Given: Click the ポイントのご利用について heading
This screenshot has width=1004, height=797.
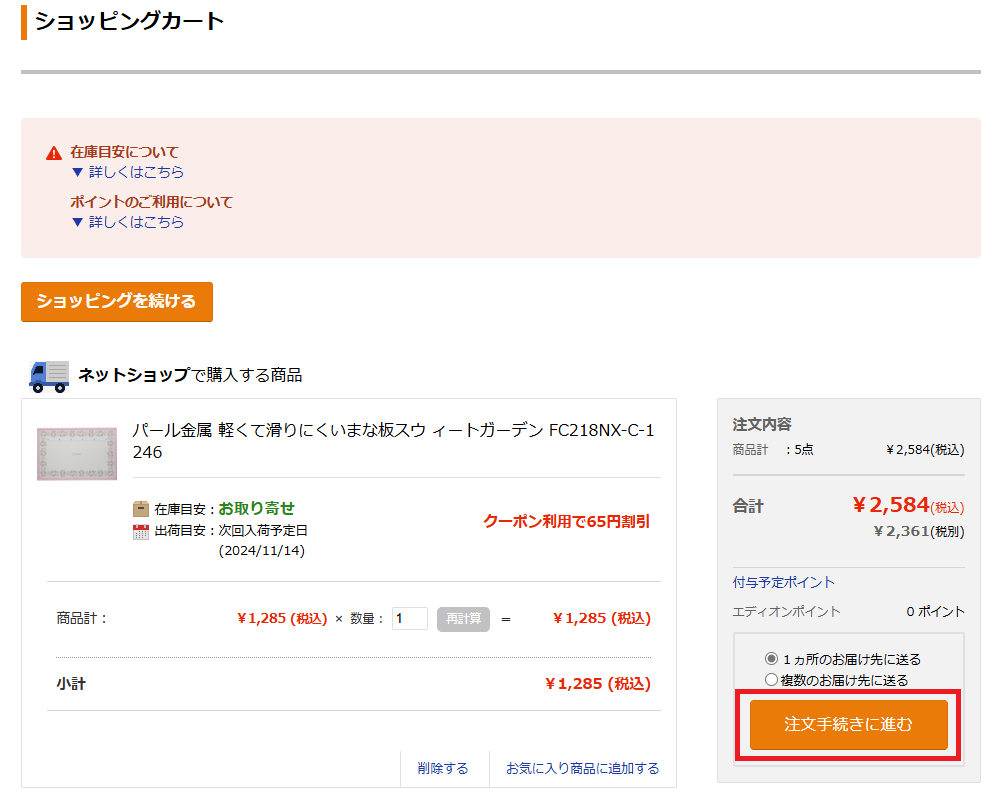Looking at the screenshot, I should [151, 202].
